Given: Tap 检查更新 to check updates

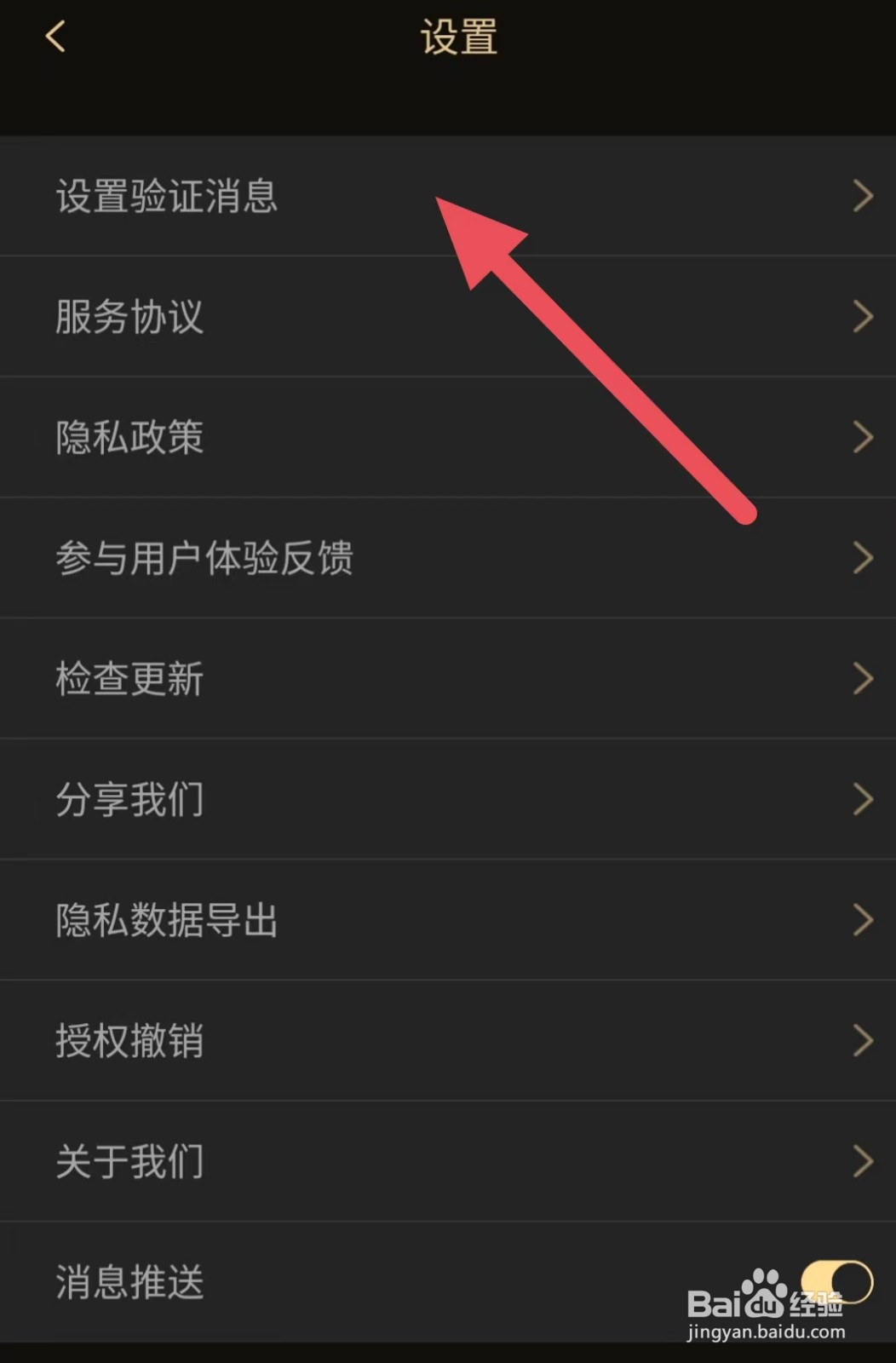Looking at the screenshot, I should (x=448, y=679).
